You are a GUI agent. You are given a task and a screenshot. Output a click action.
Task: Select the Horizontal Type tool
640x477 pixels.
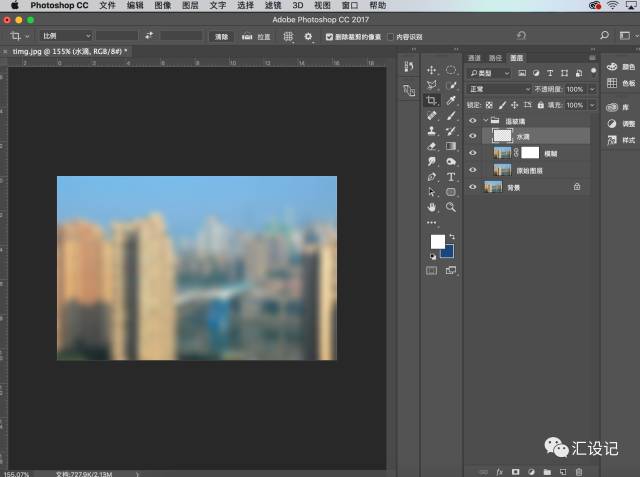[451, 176]
